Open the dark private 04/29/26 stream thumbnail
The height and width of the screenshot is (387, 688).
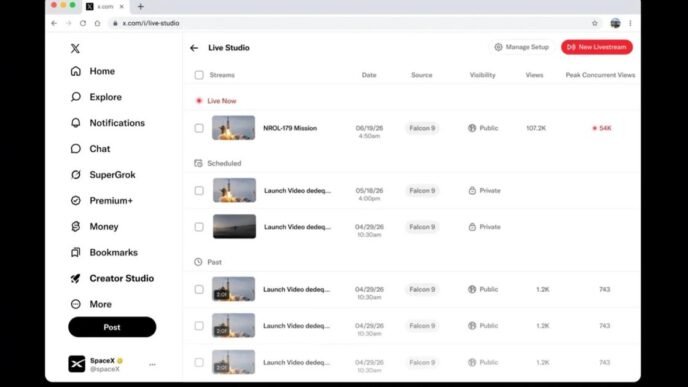tap(234, 226)
